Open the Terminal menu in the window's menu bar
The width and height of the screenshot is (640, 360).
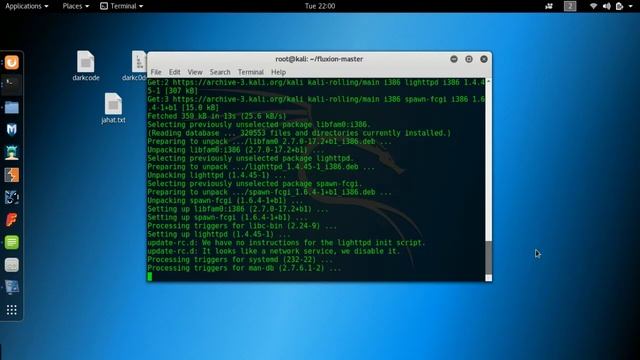click(251, 72)
